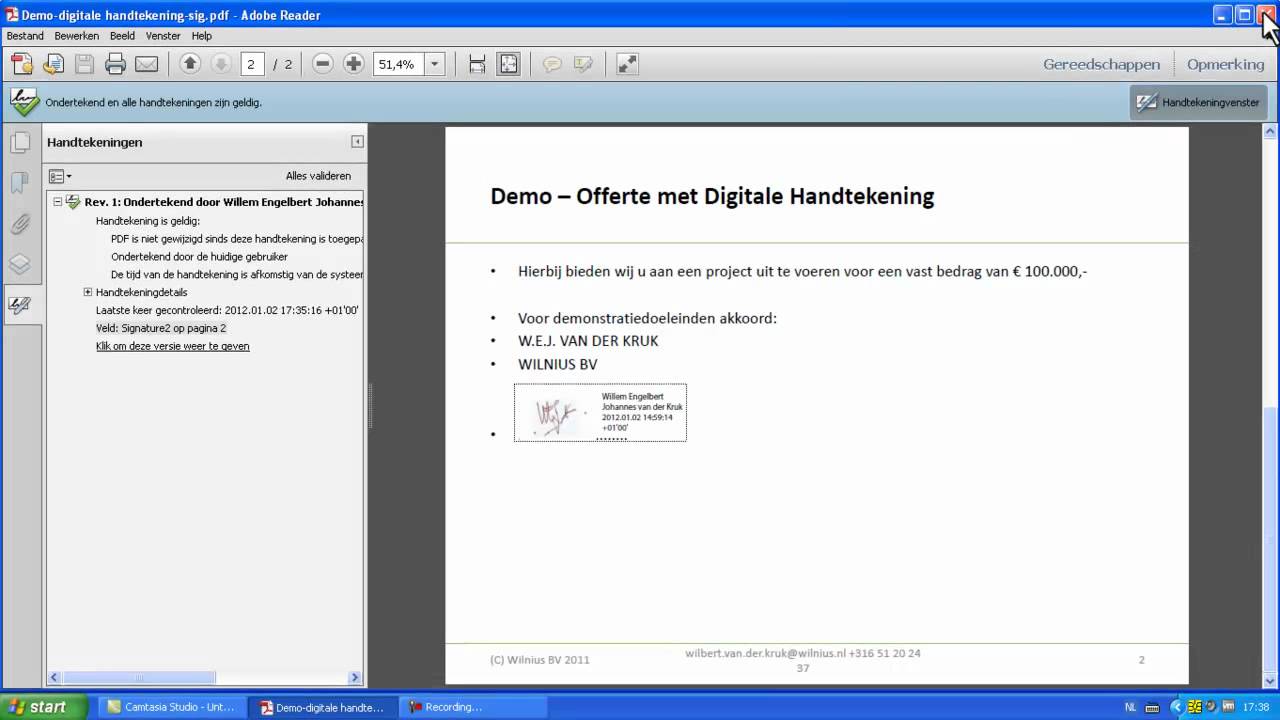Click the NL language indicator
1280x720 pixels.
coord(1131,707)
